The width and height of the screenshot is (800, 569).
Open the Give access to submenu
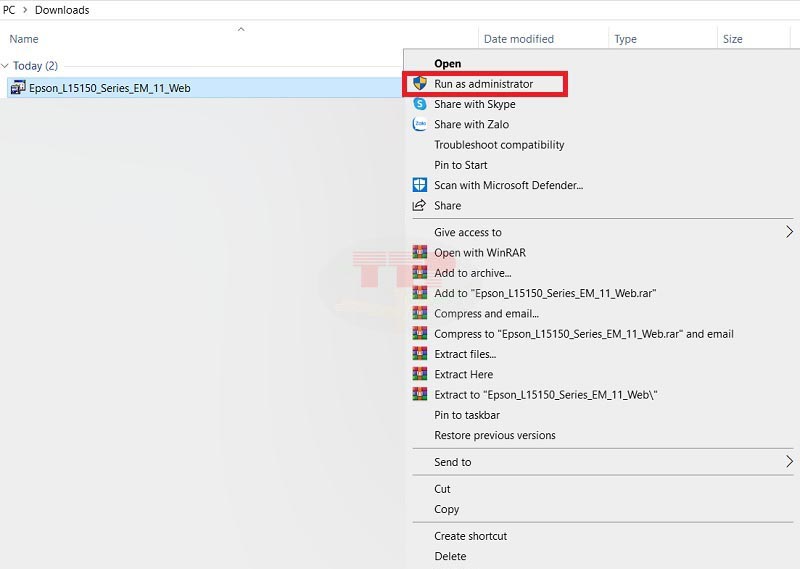468,232
